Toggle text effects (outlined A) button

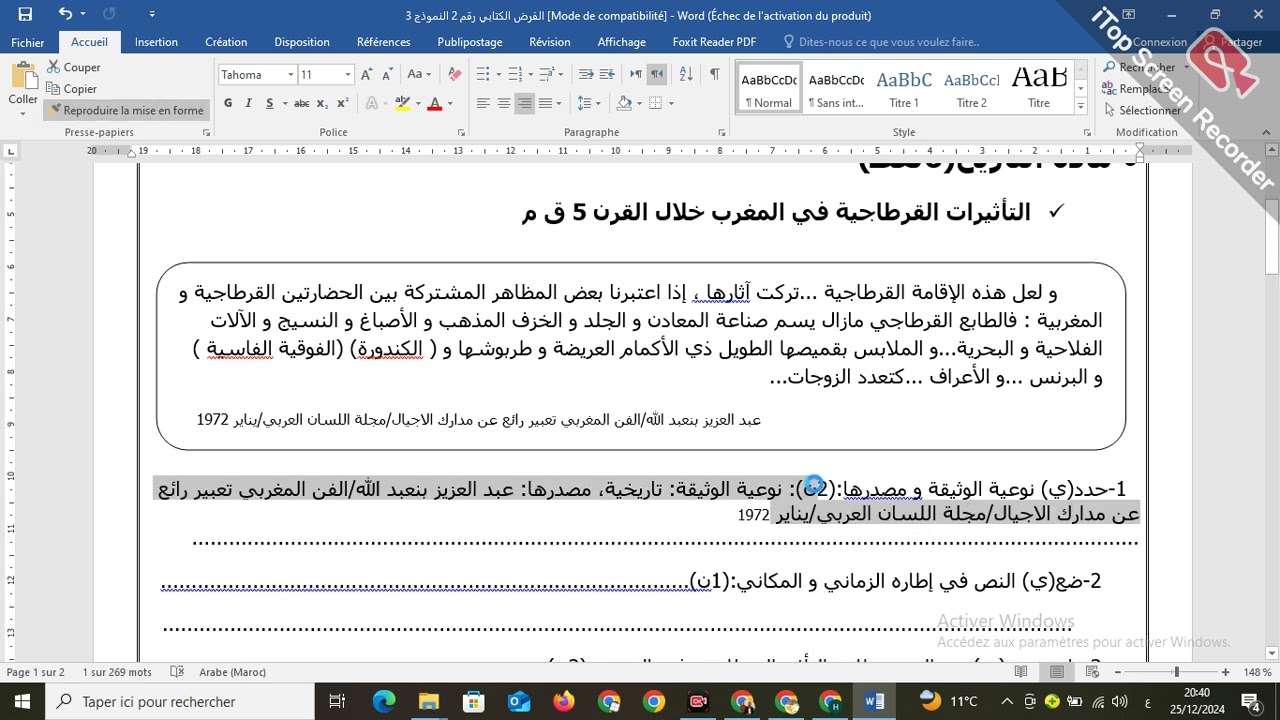click(x=372, y=103)
